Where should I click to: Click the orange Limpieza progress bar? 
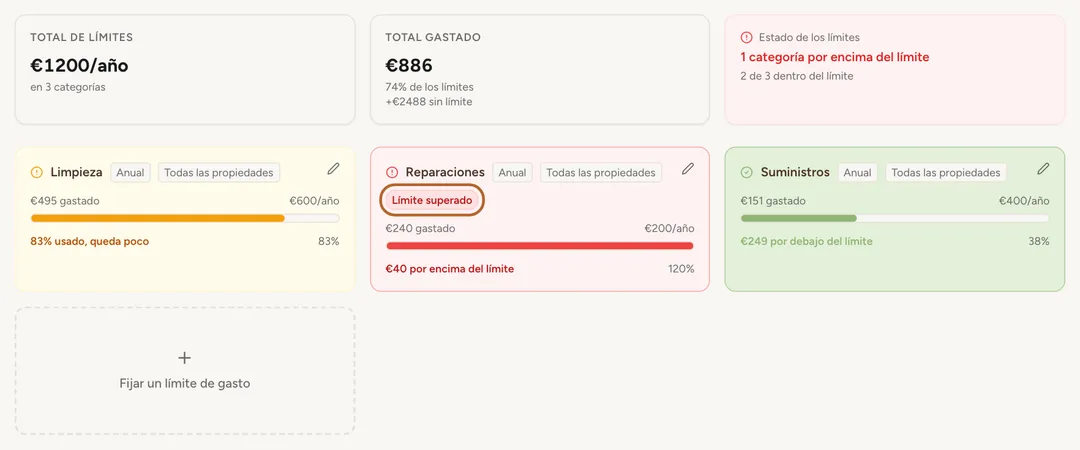coord(185,218)
